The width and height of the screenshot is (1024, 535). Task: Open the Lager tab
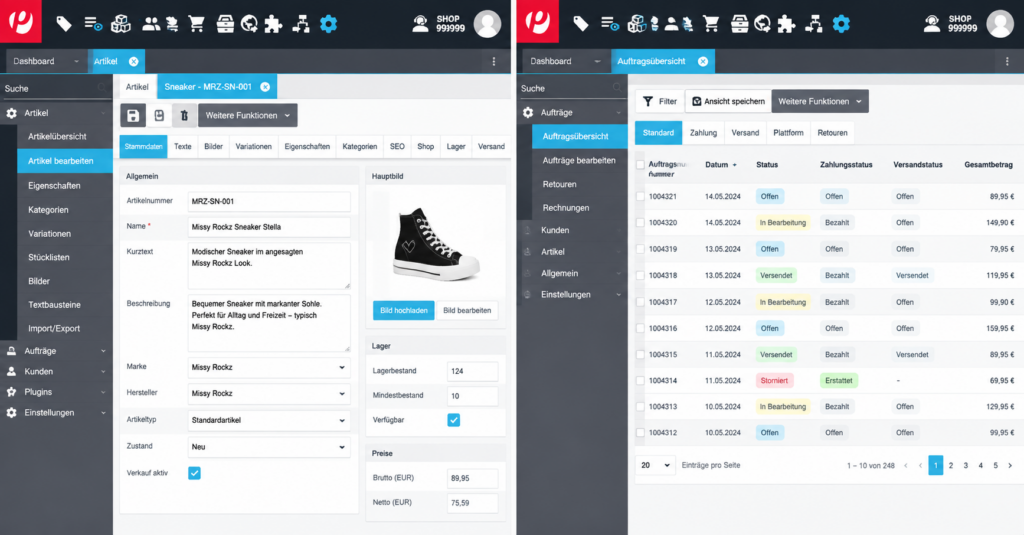click(456, 147)
